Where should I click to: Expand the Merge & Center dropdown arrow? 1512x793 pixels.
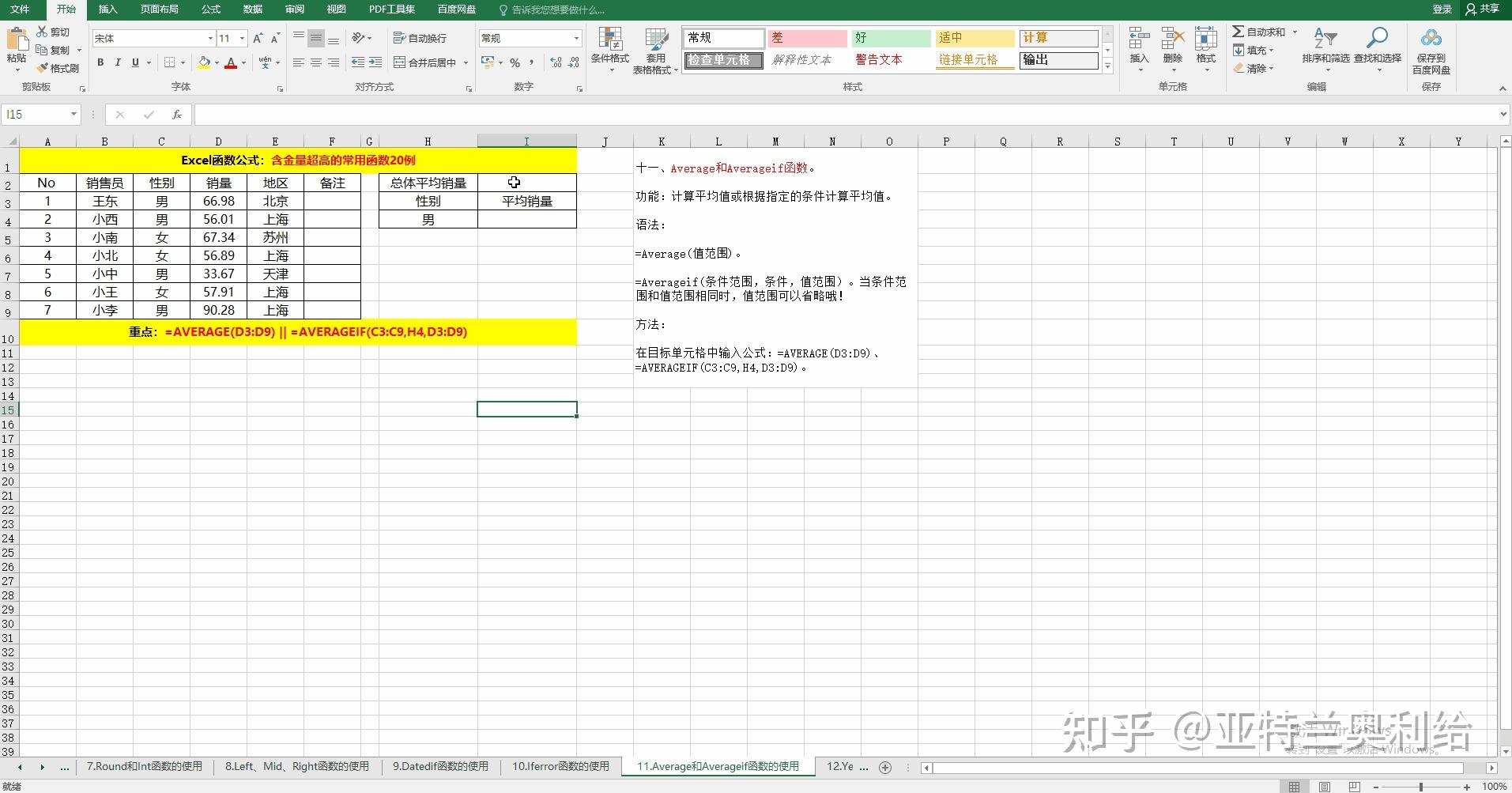pyautogui.click(x=466, y=62)
